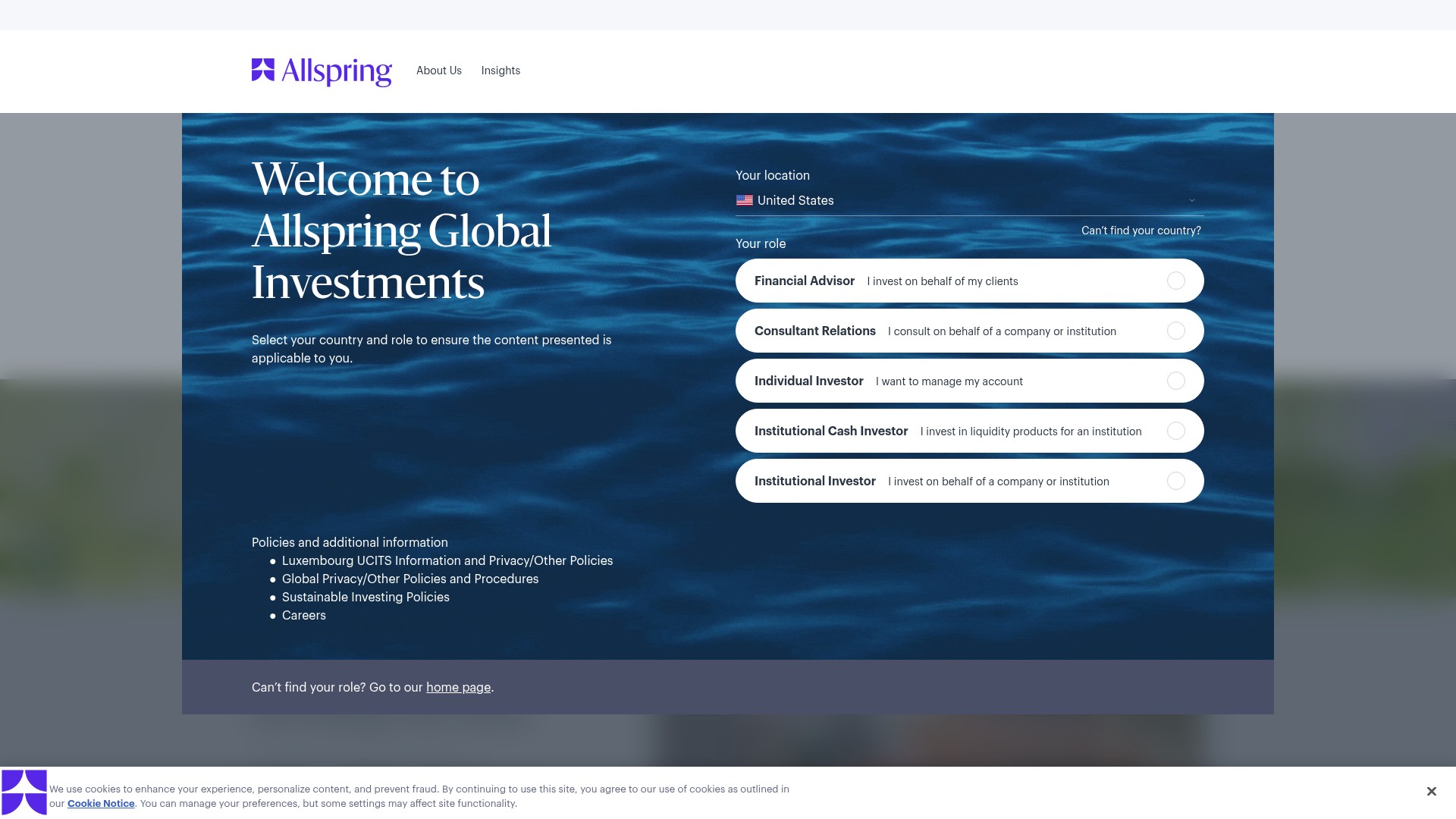The width and height of the screenshot is (1456, 819).
Task: Click "I want to manage my account" text
Action: click(x=949, y=381)
